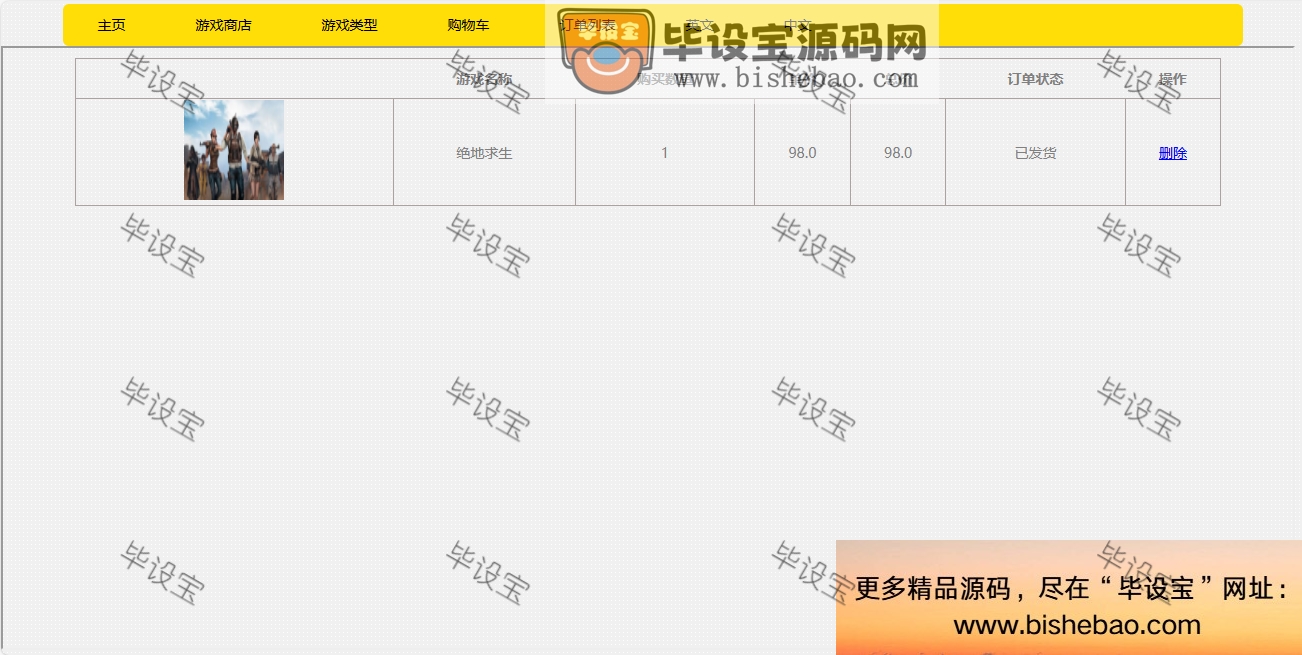Switch language to 英文
Viewport: 1302px width, 655px height.
(699, 25)
